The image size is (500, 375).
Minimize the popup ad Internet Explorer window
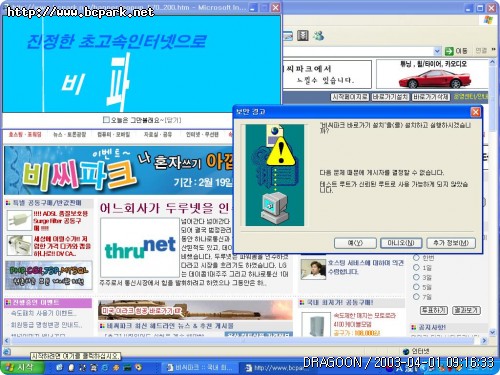point(253,8)
